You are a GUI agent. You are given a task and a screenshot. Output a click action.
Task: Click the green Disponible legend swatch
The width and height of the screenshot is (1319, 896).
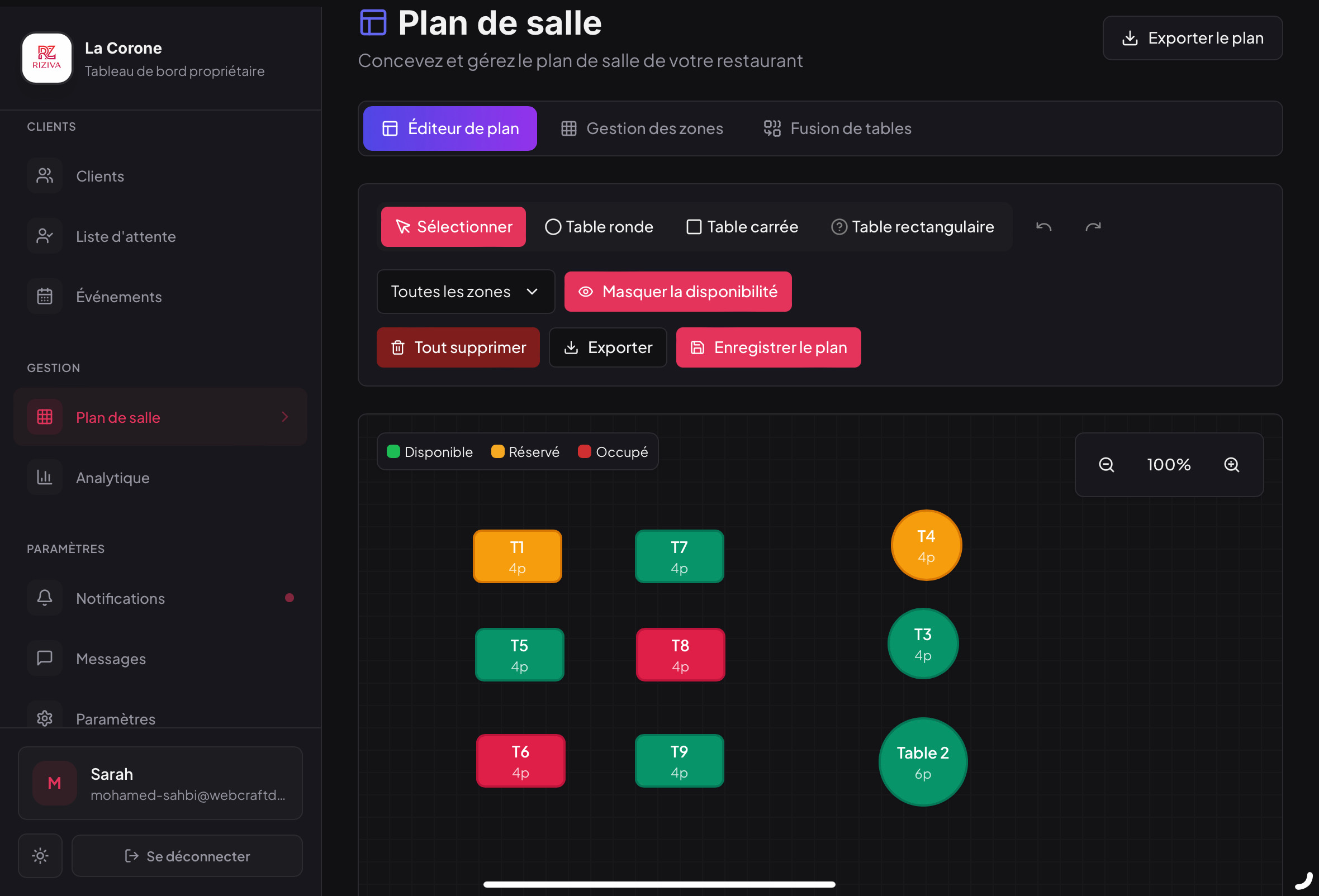tap(394, 451)
